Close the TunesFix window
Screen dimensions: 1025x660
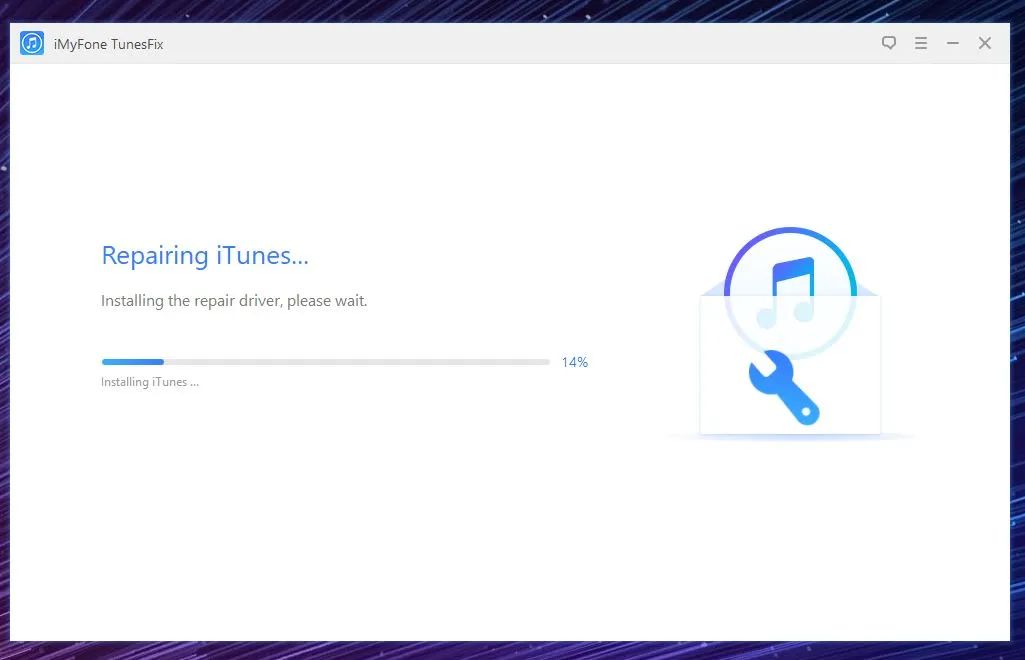[984, 43]
